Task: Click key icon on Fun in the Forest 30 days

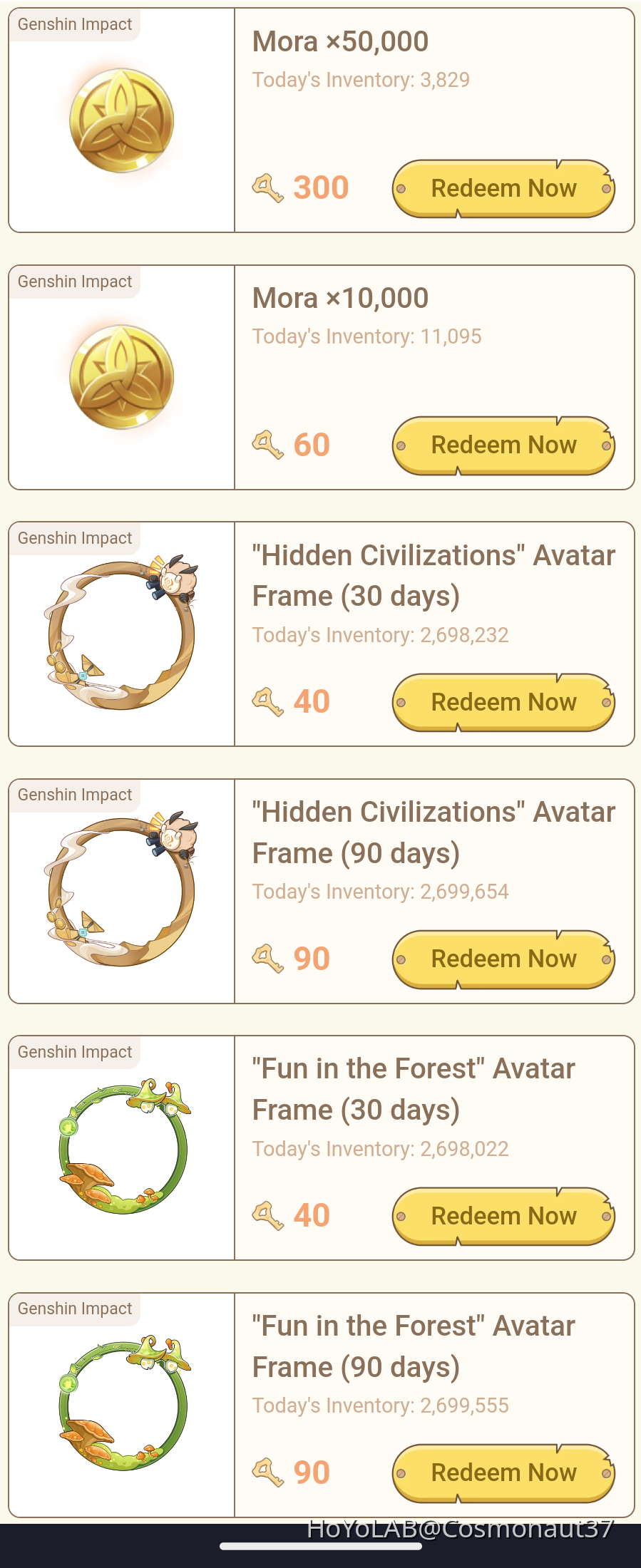Action: pyautogui.click(x=268, y=1215)
